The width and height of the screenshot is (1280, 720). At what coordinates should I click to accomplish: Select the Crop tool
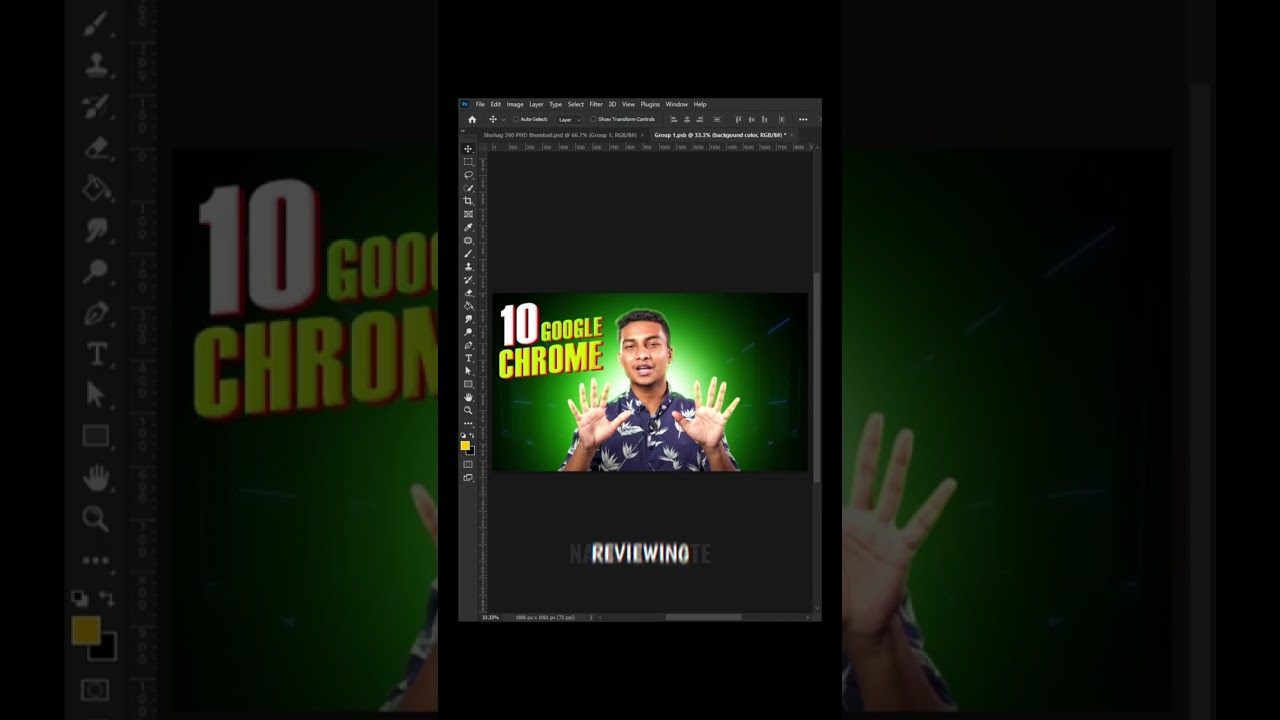pyautogui.click(x=467, y=201)
